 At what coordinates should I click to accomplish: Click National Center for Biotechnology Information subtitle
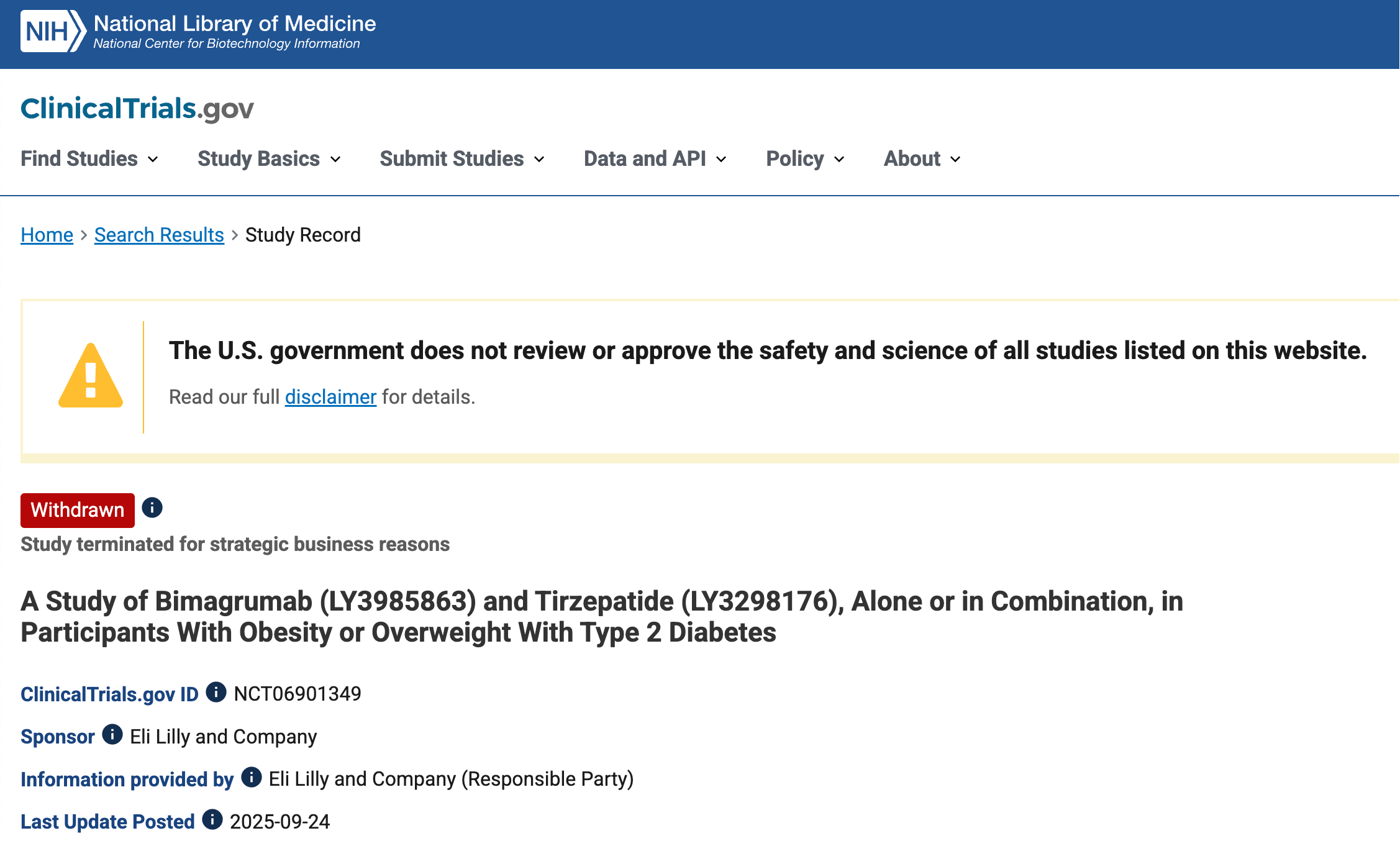227,43
